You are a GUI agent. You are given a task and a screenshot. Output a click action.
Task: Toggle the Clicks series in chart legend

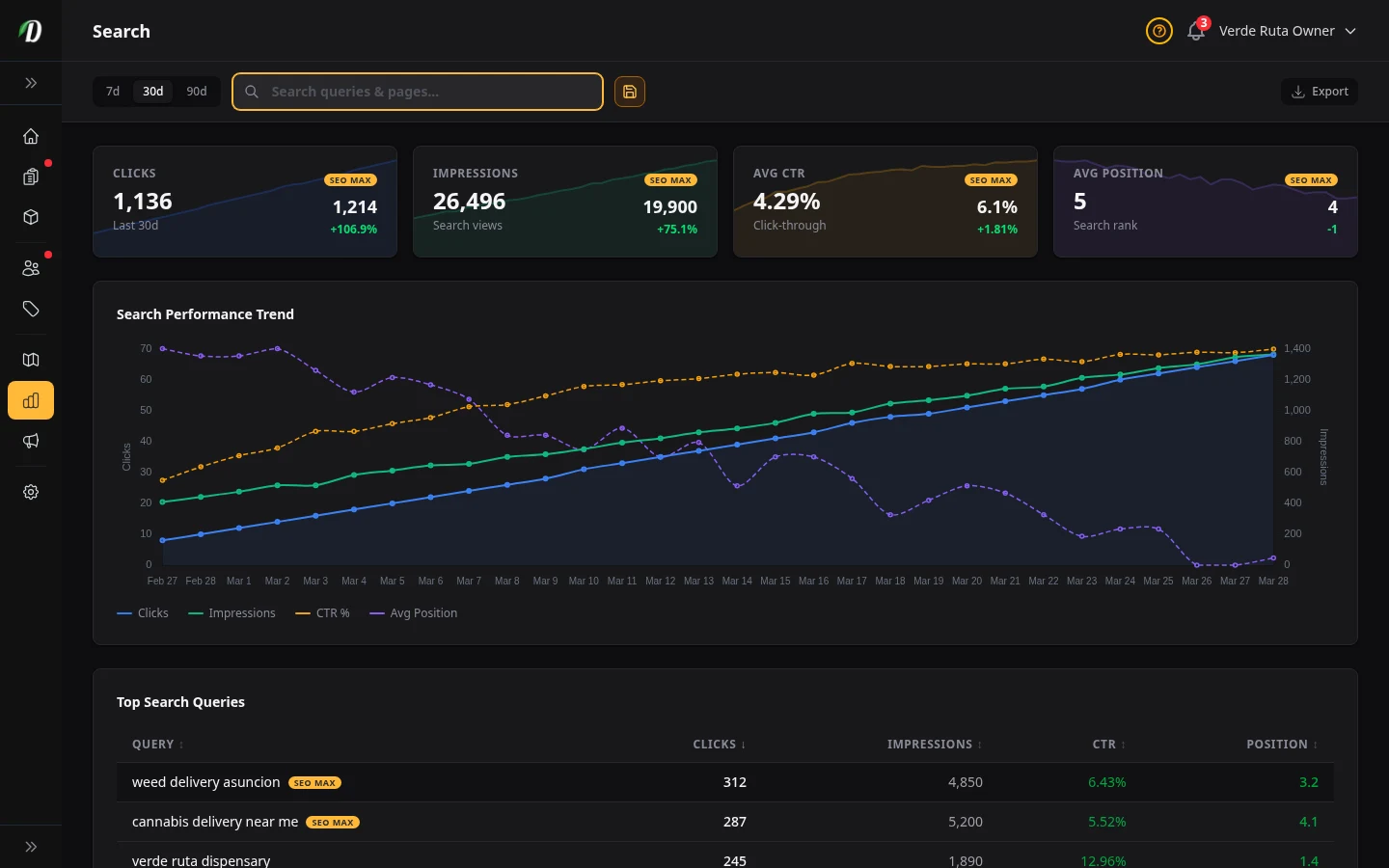tap(143, 613)
